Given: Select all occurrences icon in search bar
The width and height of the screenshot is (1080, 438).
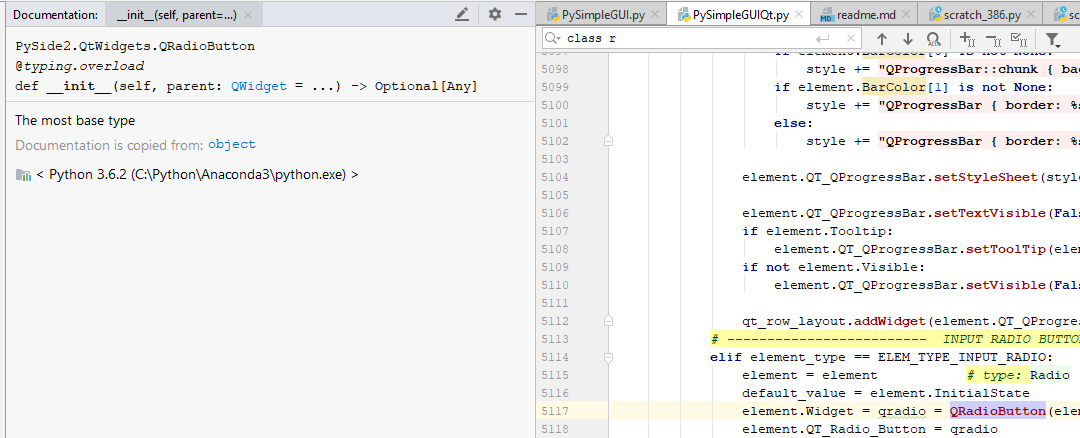Looking at the screenshot, I should click(1017, 39).
